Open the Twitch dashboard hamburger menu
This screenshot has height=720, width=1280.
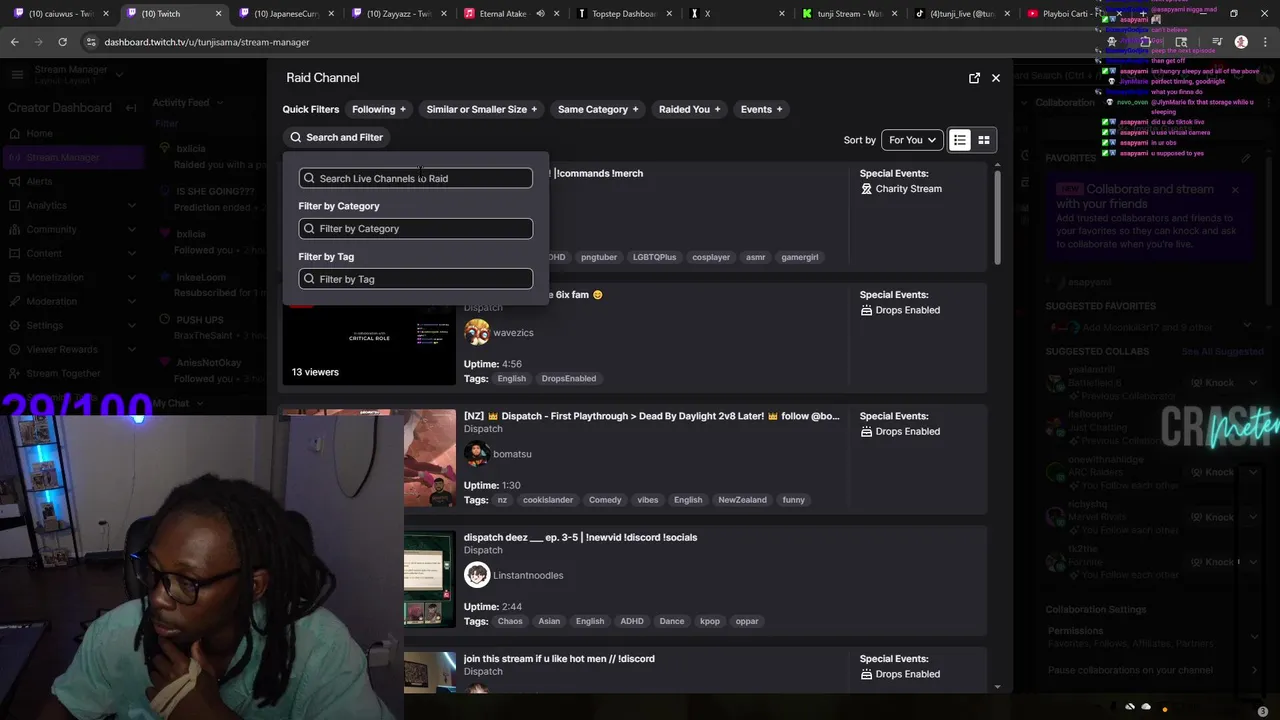click(x=17, y=74)
